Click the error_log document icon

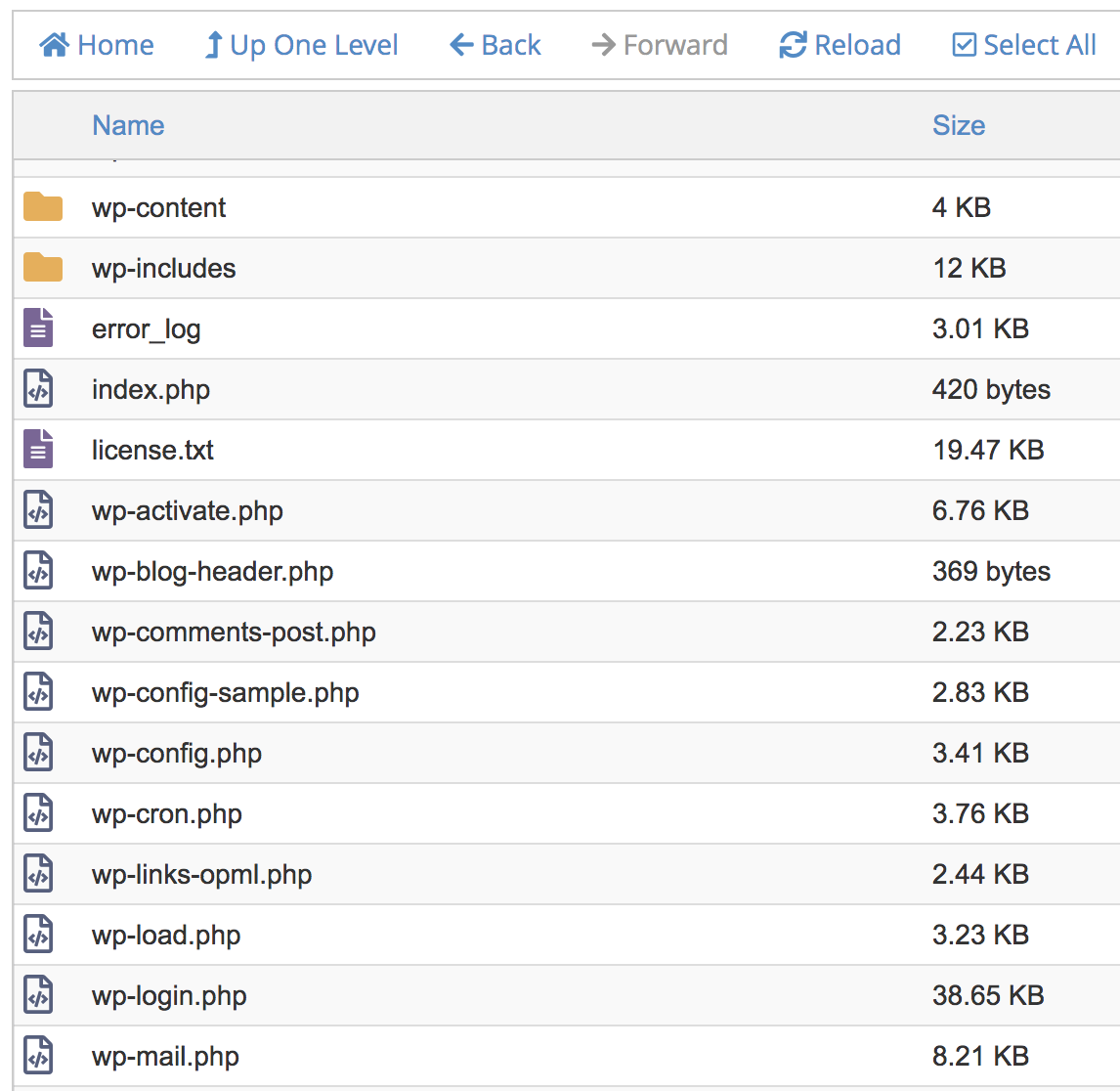pos(38,327)
